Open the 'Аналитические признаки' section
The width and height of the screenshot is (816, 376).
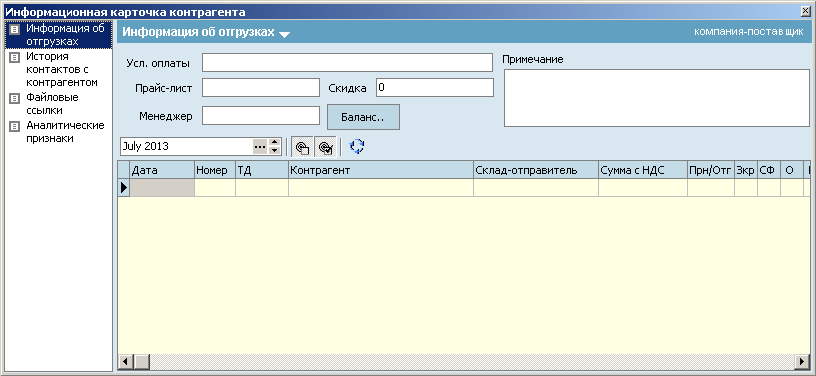click(65, 132)
